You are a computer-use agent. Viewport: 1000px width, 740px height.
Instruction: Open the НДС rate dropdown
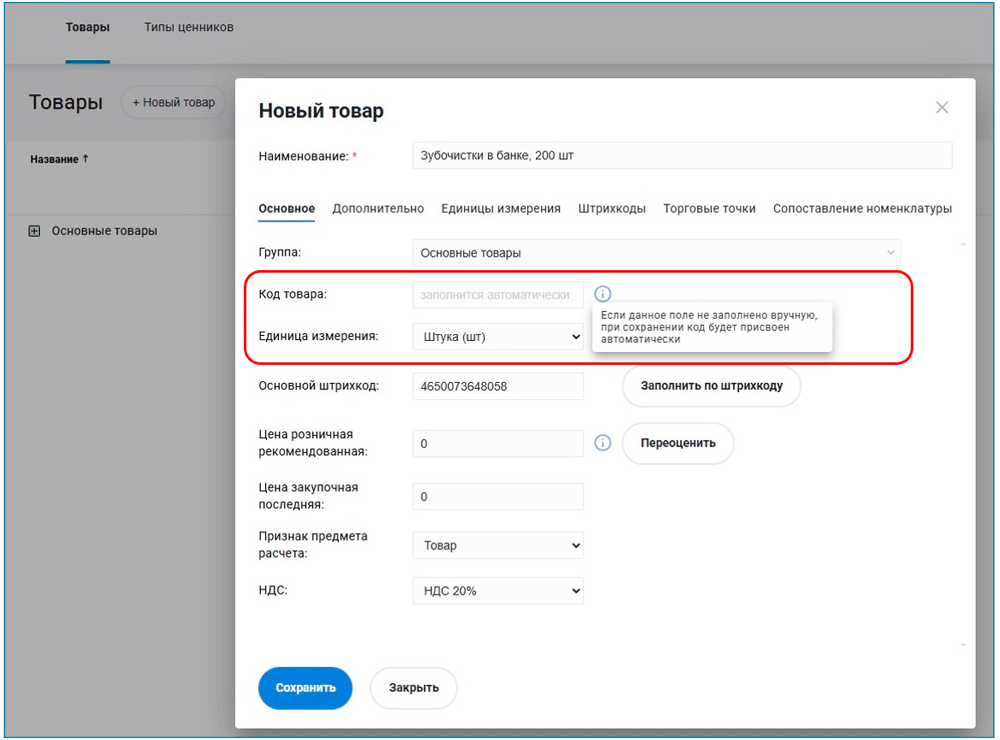click(x=497, y=591)
